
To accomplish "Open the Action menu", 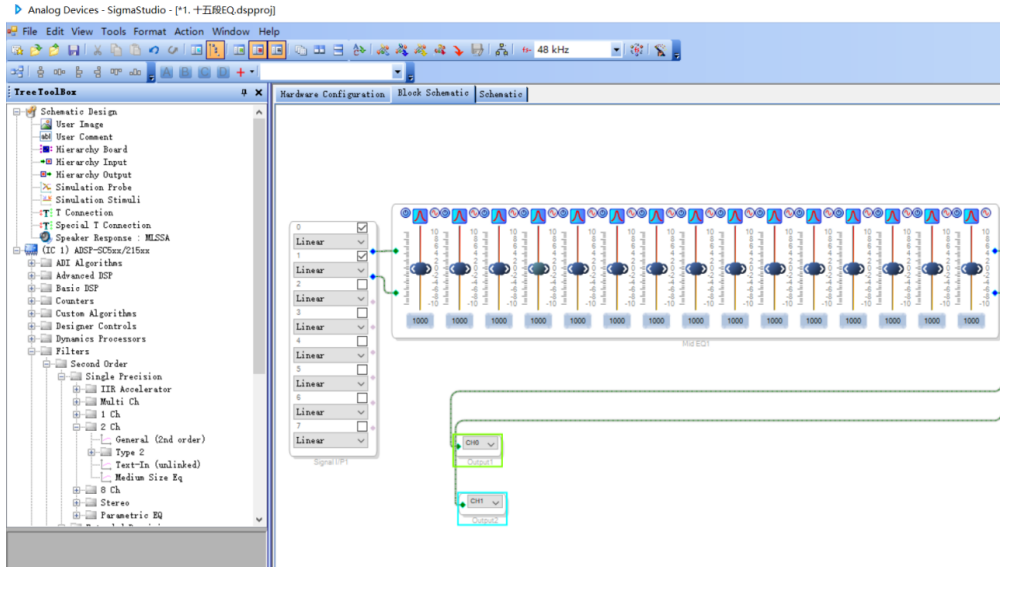I will pos(189,31).
